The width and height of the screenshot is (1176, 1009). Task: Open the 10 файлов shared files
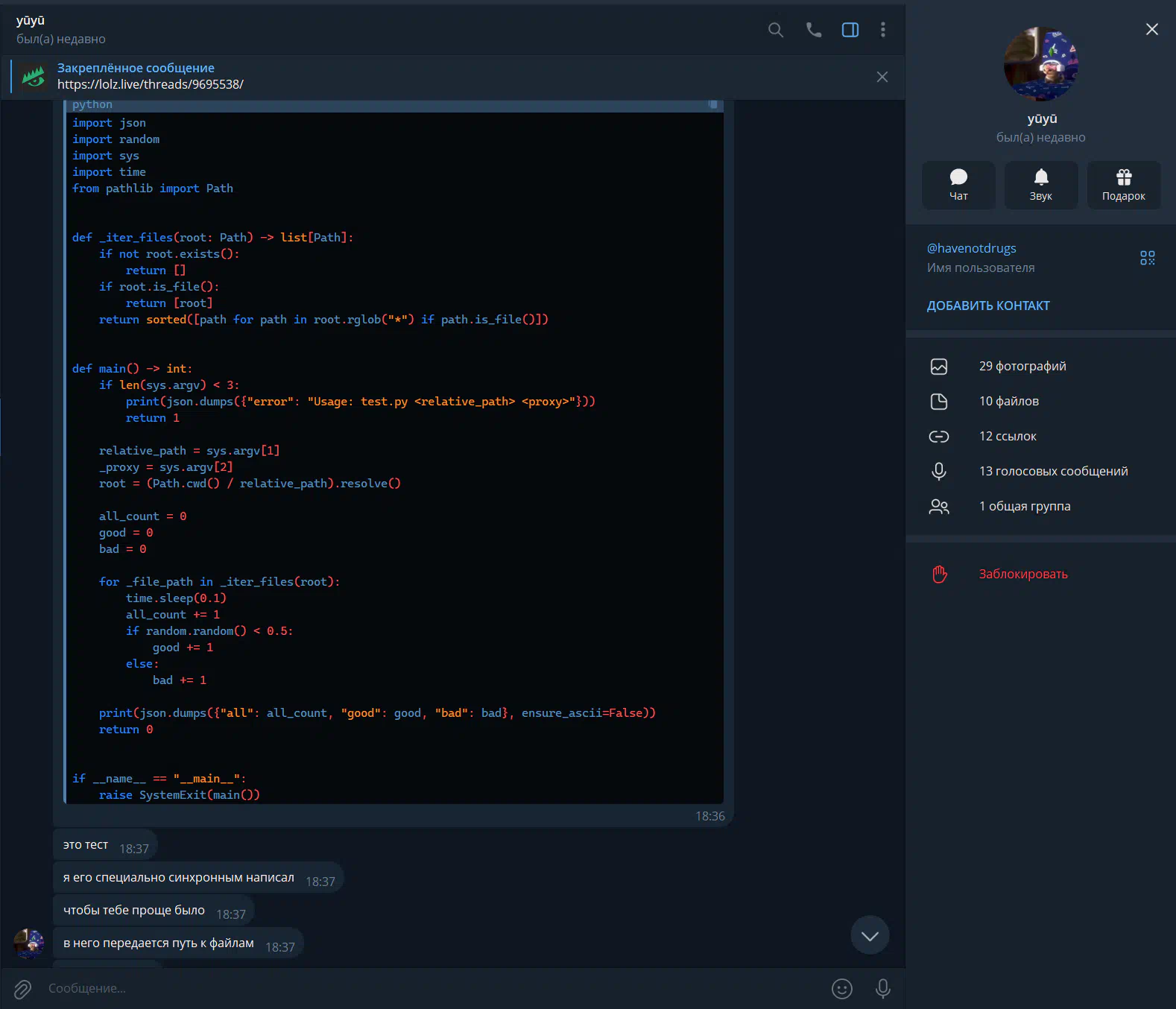coord(1008,401)
